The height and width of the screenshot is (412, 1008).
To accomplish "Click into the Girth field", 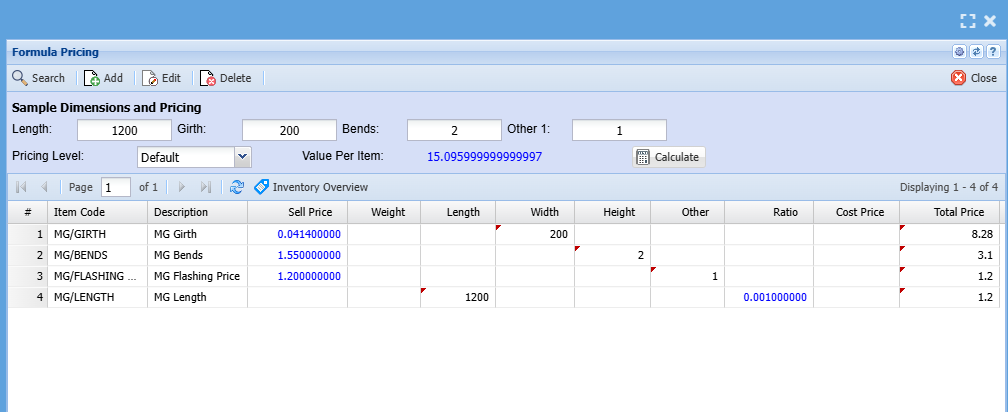I will click(x=289, y=130).
